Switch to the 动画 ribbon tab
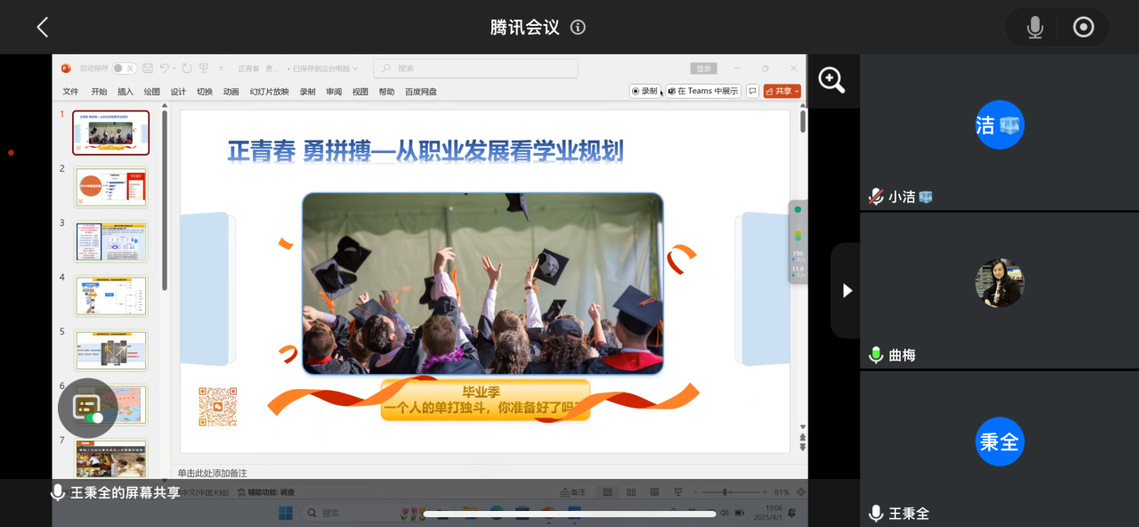1139x527 pixels. [231, 92]
